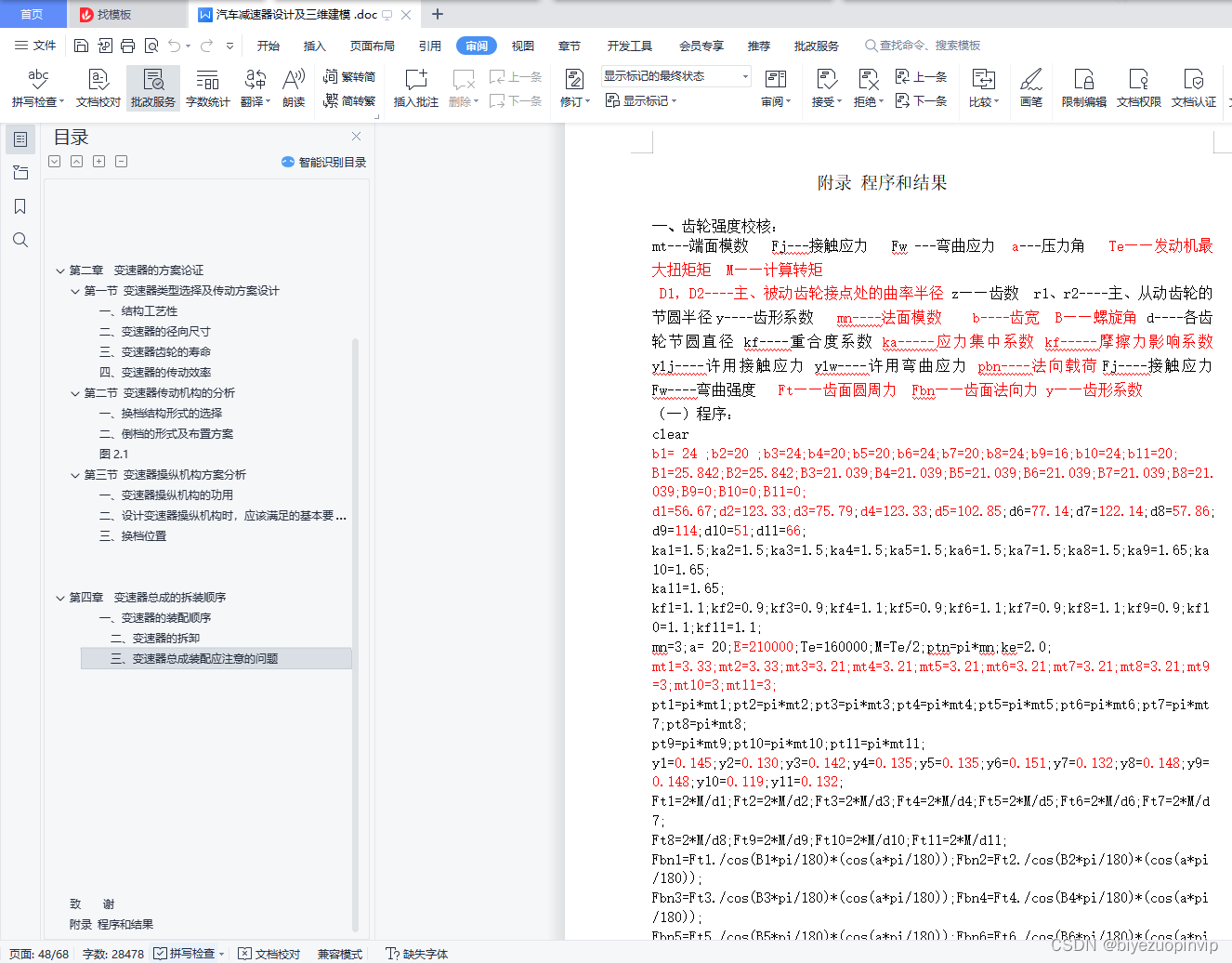Open the 比较 compare documents tool
The width and height of the screenshot is (1232, 963).
tap(983, 88)
